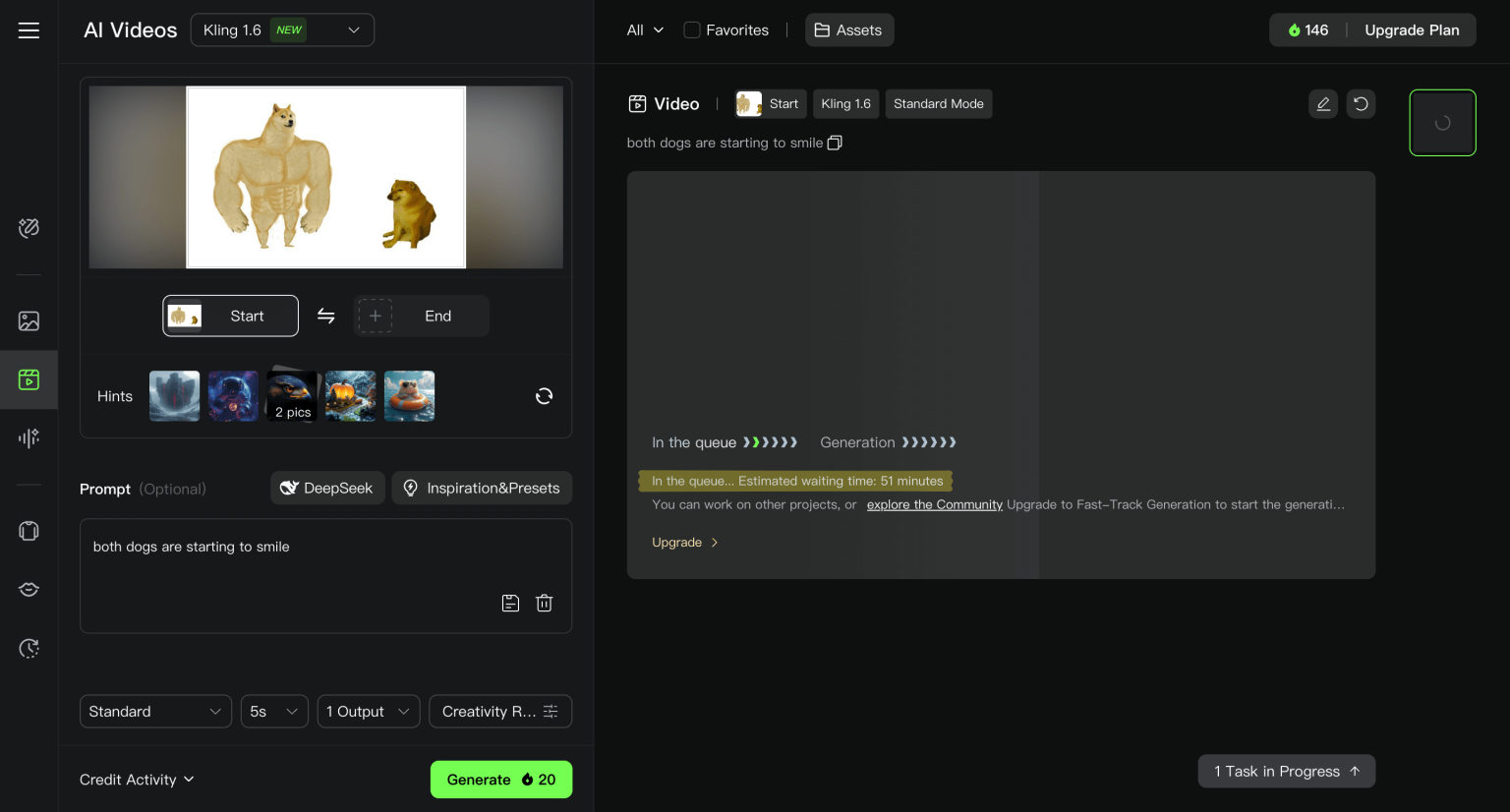Click the swap start and end frames icon

[x=325, y=316]
